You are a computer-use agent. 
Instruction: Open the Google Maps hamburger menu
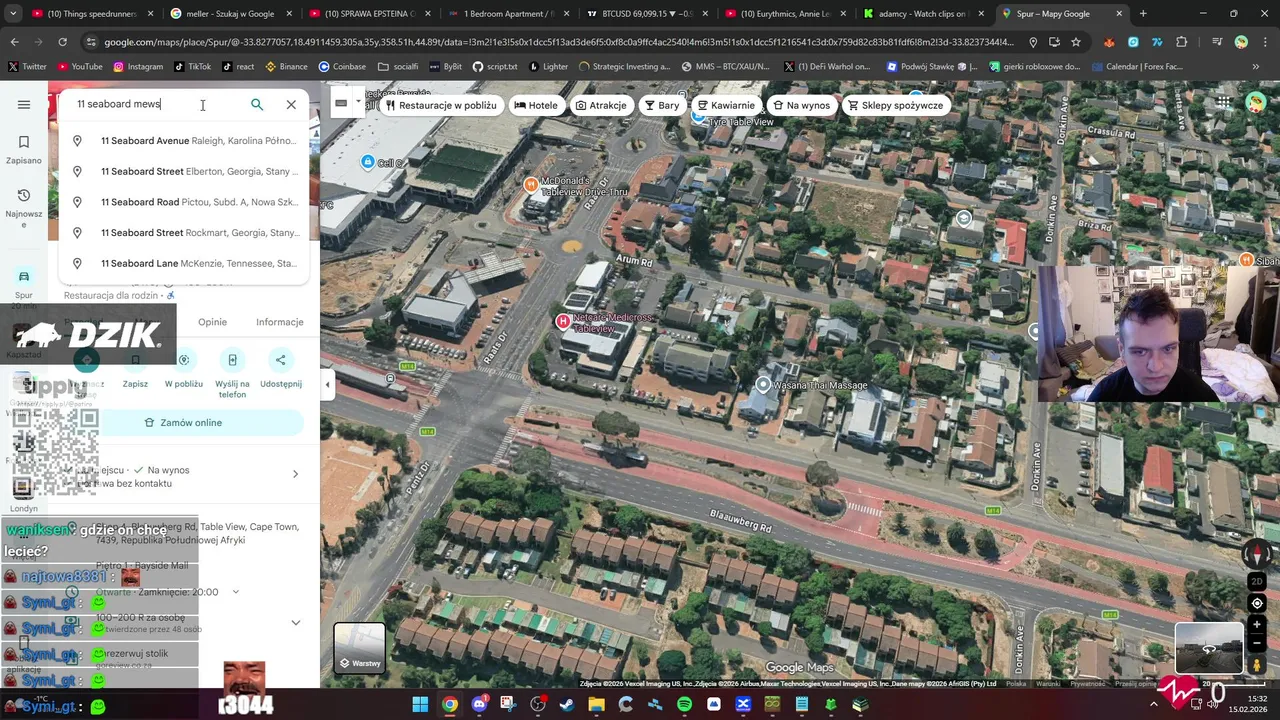[24, 105]
